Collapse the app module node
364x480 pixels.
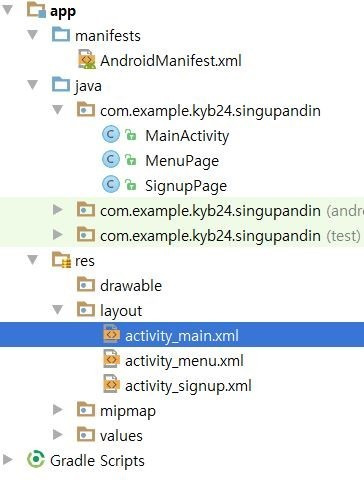click(x=7, y=10)
